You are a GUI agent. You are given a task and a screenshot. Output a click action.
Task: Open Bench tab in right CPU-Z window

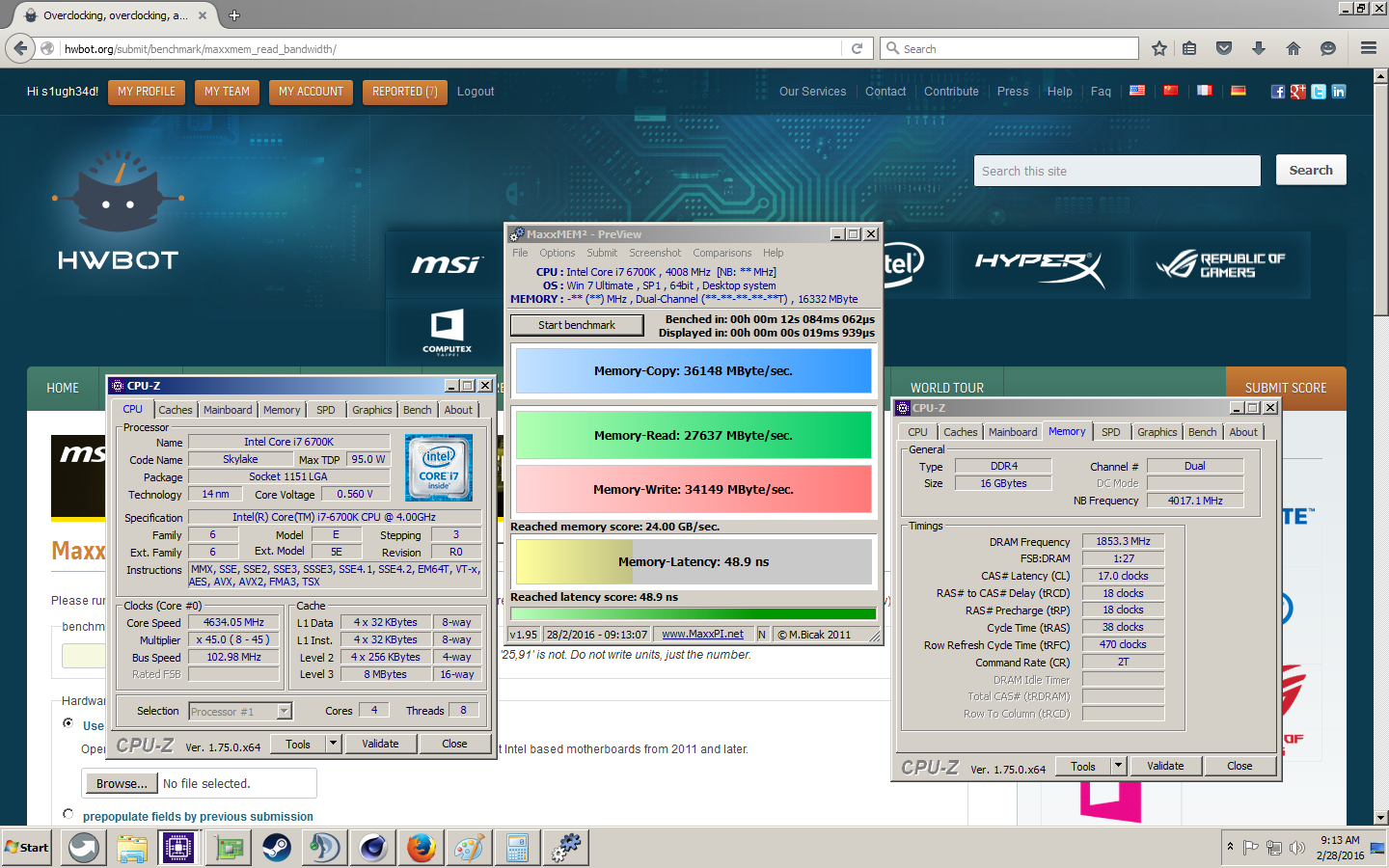pyautogui.click(x=1202, y=432)
